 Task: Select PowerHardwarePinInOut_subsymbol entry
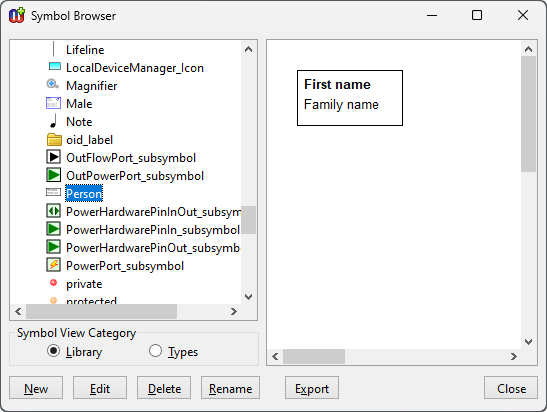[153, 212]
